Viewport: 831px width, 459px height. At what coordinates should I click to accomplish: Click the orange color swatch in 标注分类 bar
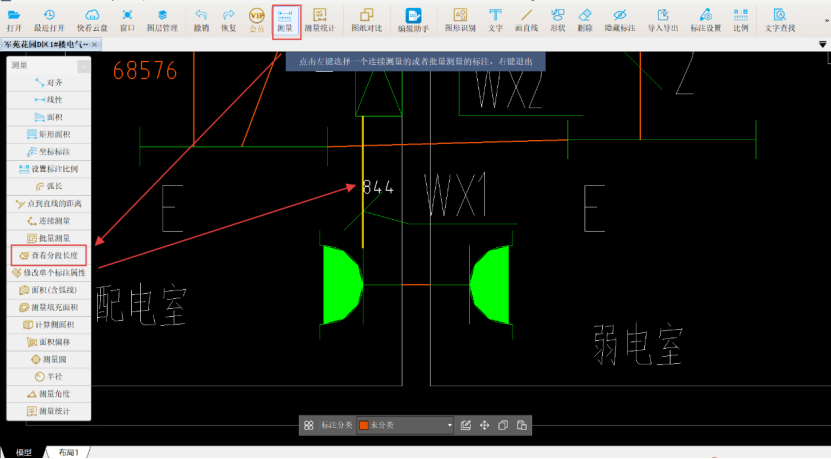[x=364, y=426]
